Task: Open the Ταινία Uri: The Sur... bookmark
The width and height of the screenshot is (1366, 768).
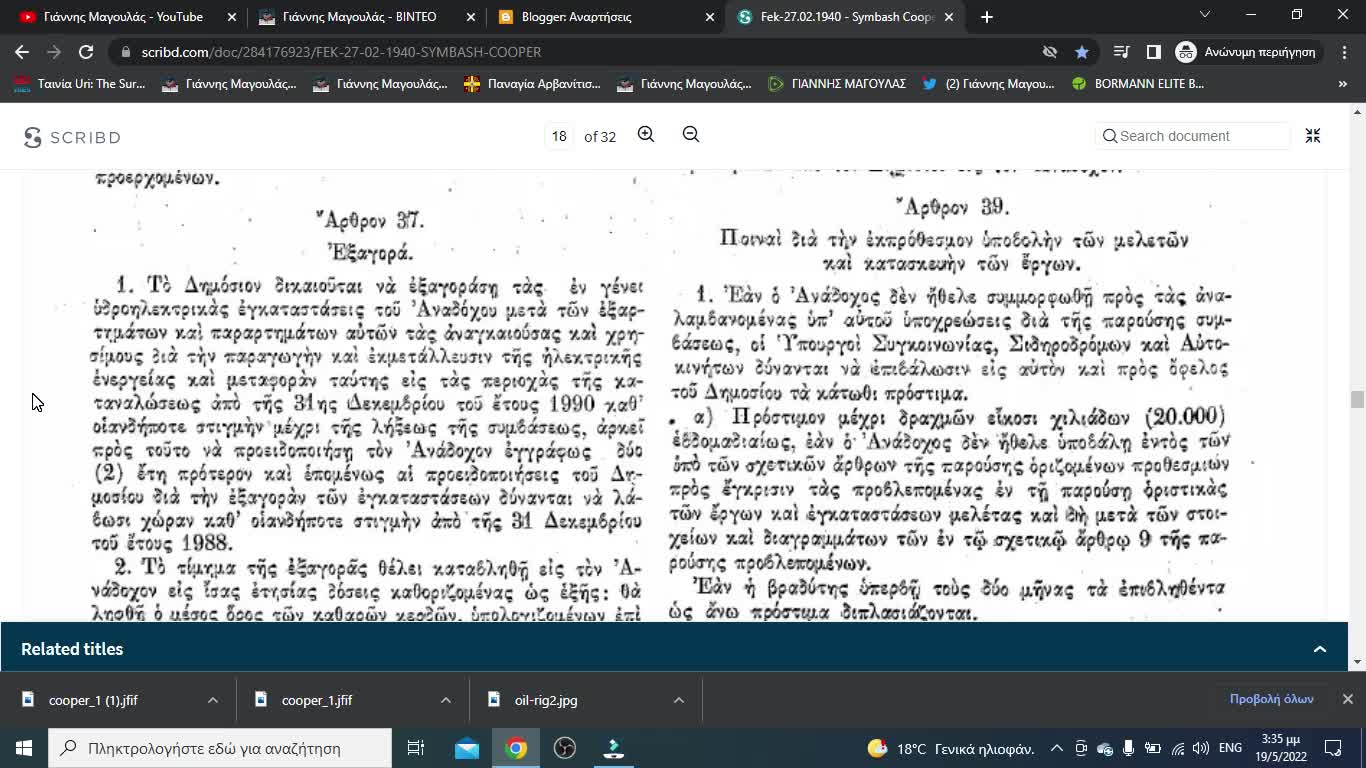Action: [80, 84]
